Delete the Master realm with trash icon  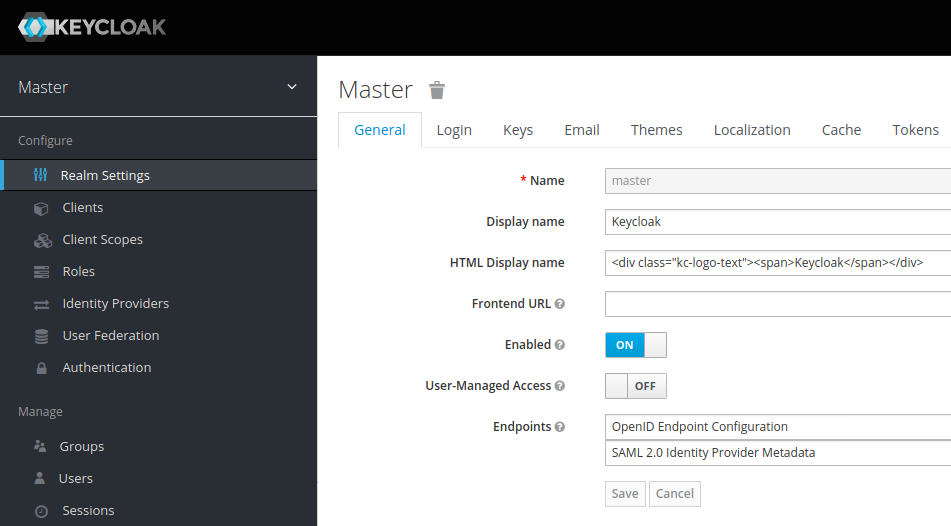(437, 90)
